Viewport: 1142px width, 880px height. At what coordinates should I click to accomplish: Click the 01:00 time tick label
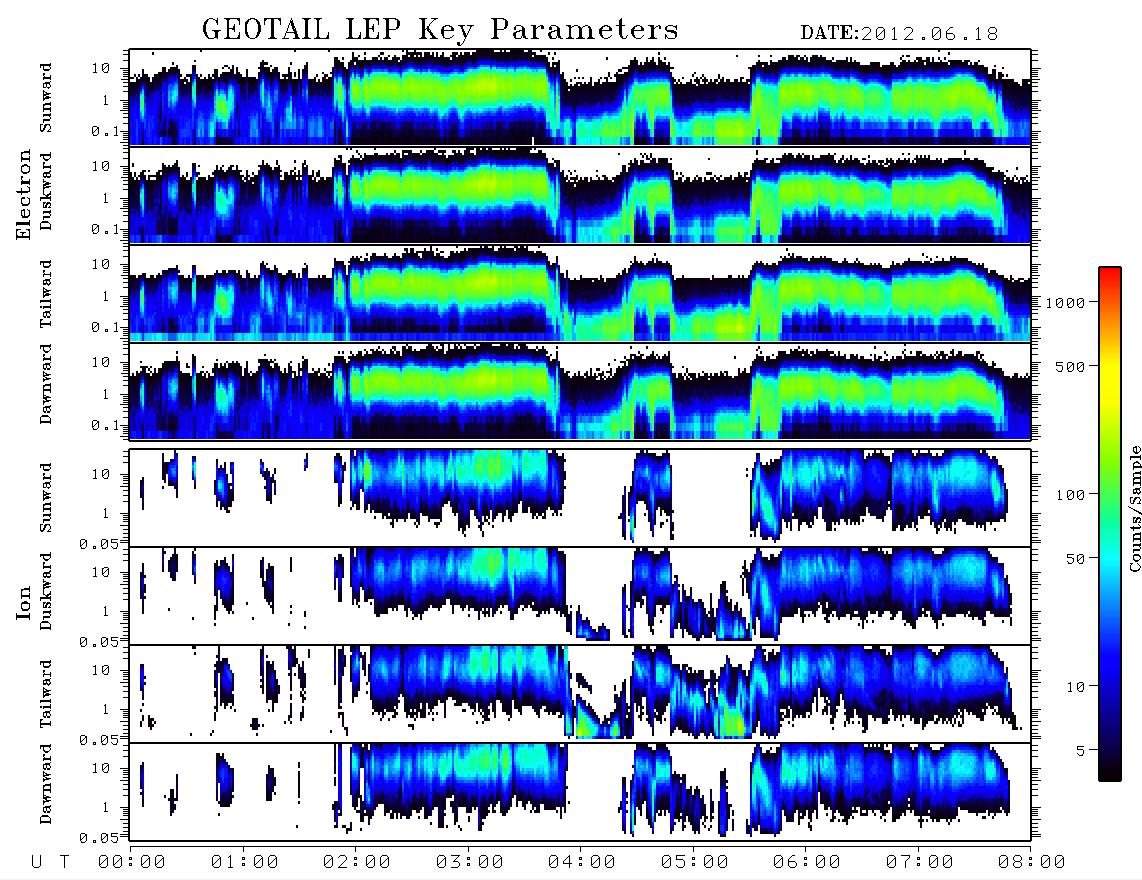(245, 863)
